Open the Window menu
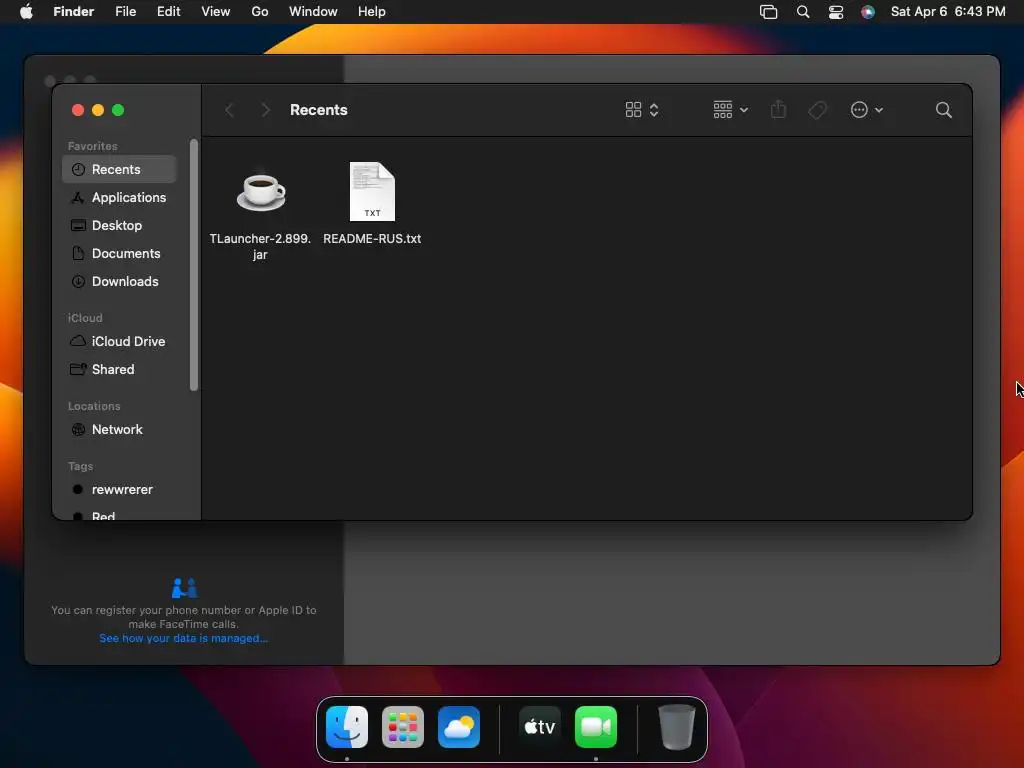Screen dimensions: 1024x768 coord(313,12)
